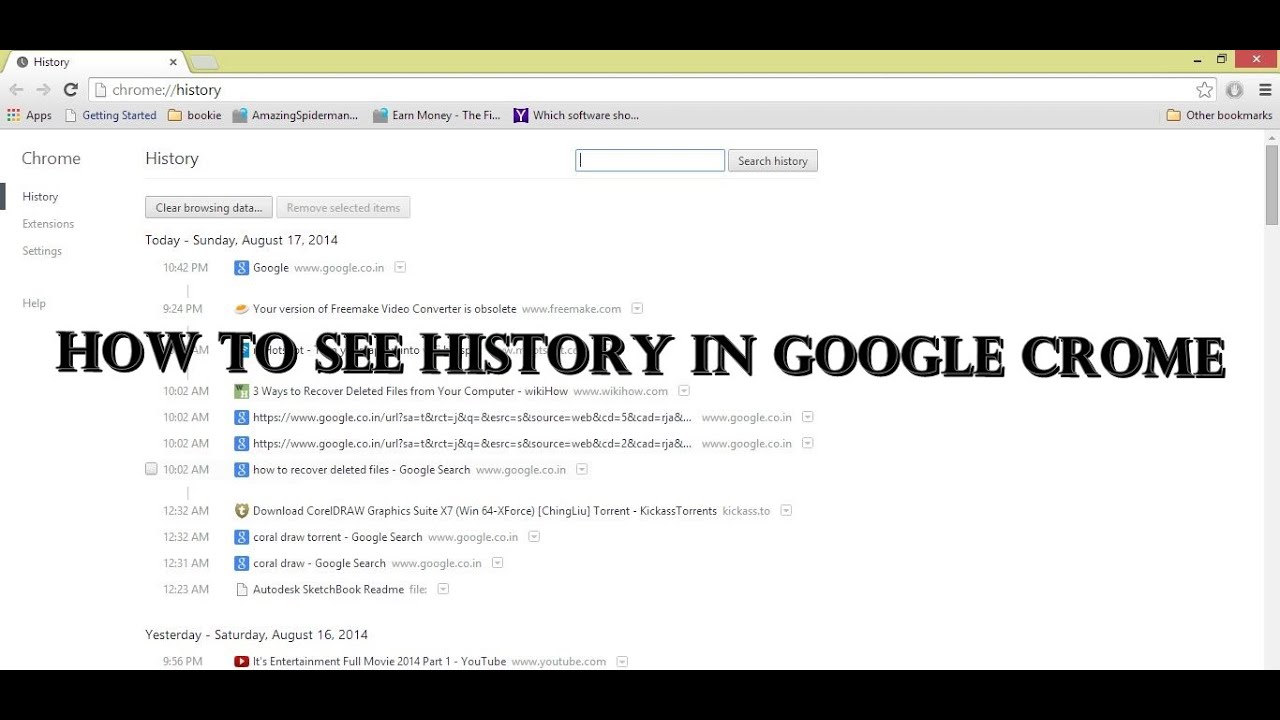Click the page icon in the address bar
The height and width of the screenshot is (720, 1280).
99,90
